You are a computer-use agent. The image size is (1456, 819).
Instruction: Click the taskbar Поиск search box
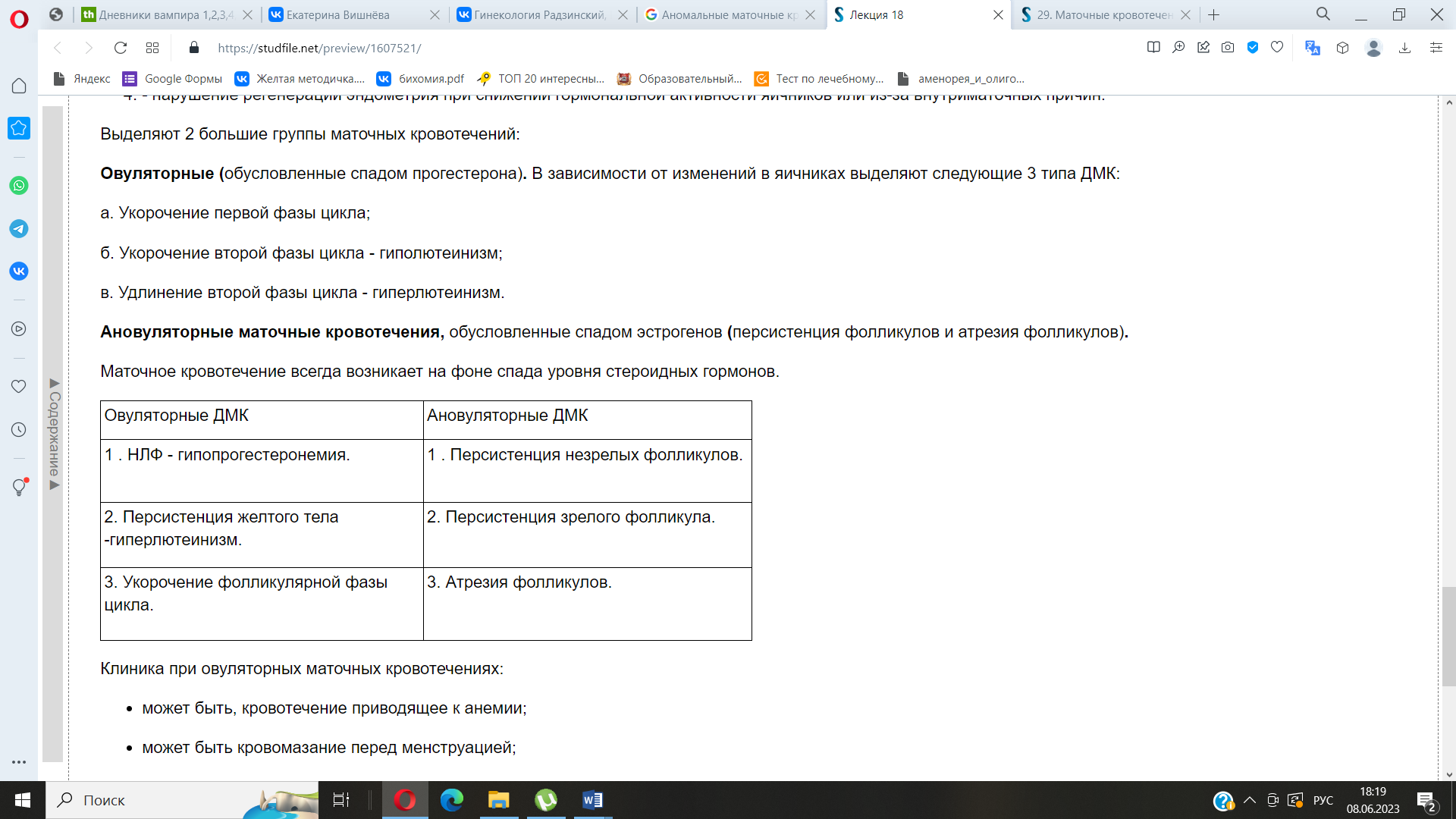[x=182, y=800]
